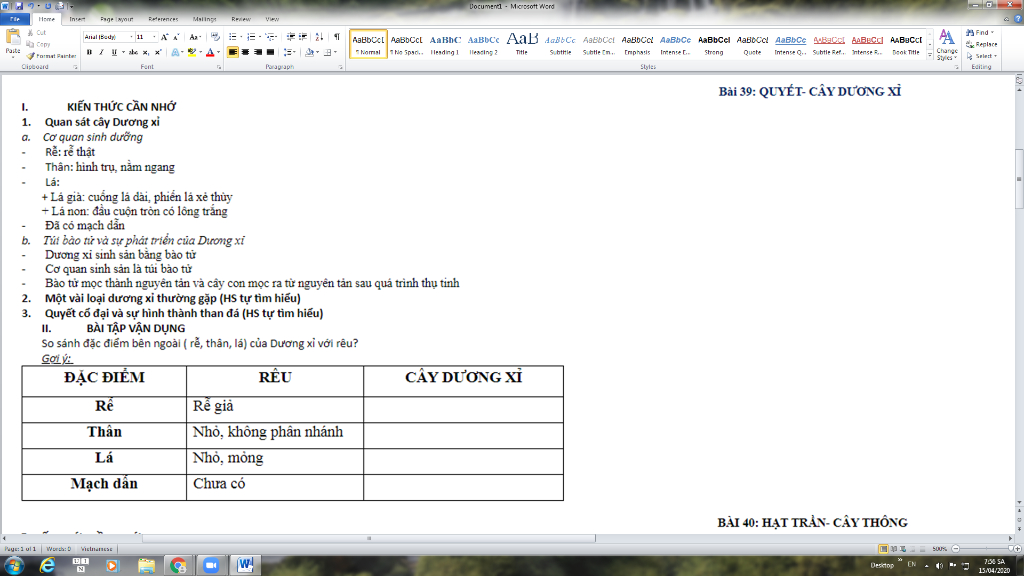Toggle Underline formatting
Image resolution: width=1024 pixels, height=576 pixels.
point(114,52)
